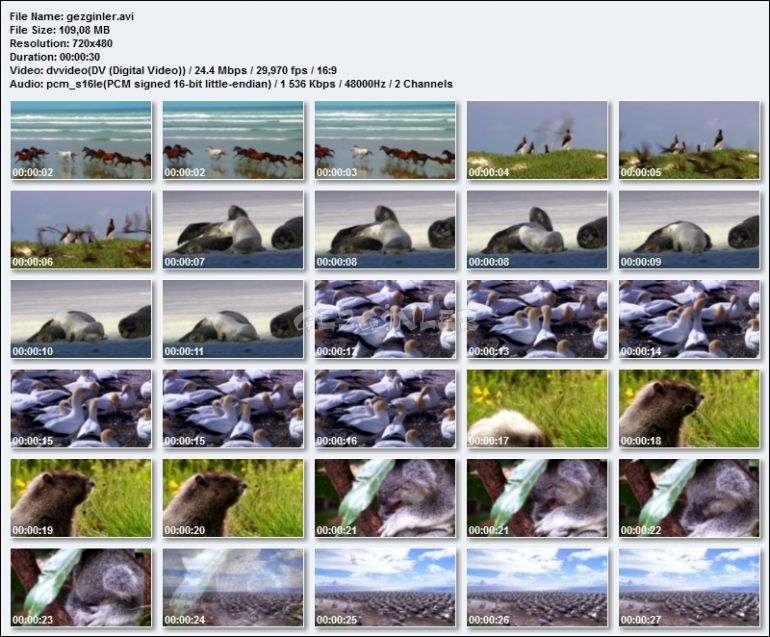Screen dimensions: 770x637
Task: Open the cloudy sky frame at 00:00:26
Action: pos(537,587)
